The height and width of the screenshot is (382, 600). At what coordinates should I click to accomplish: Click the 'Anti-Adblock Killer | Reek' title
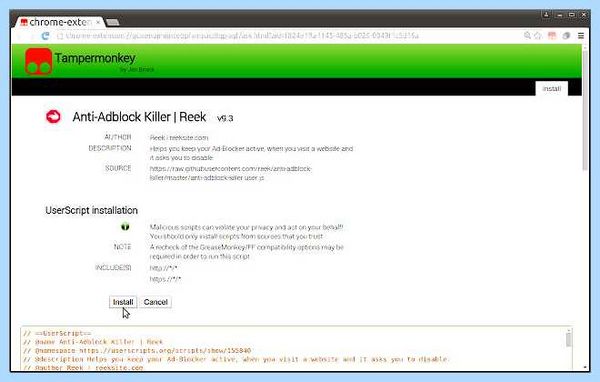click(139, 117)
